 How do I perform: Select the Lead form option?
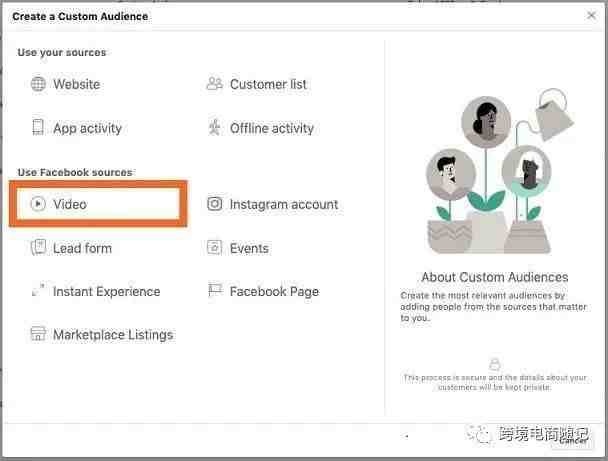(71, 248)
